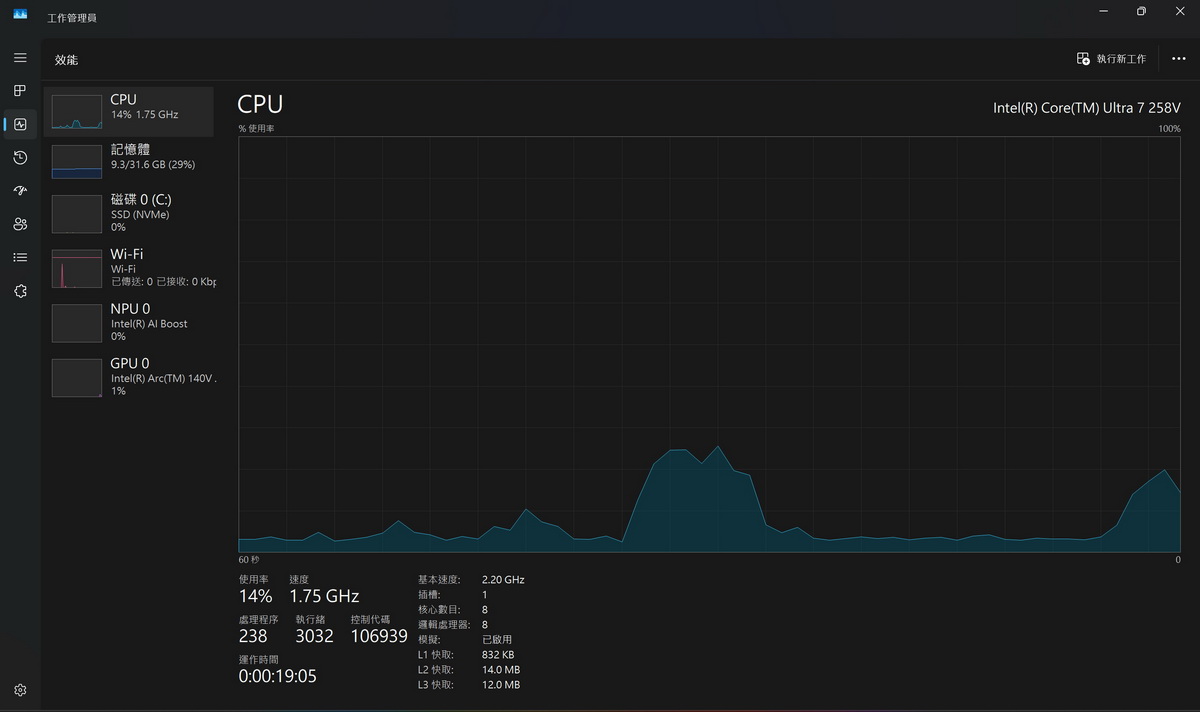Click the 已啟用 virtualization status
Viewport: 1200px width, 712px height.
(497, 639)
